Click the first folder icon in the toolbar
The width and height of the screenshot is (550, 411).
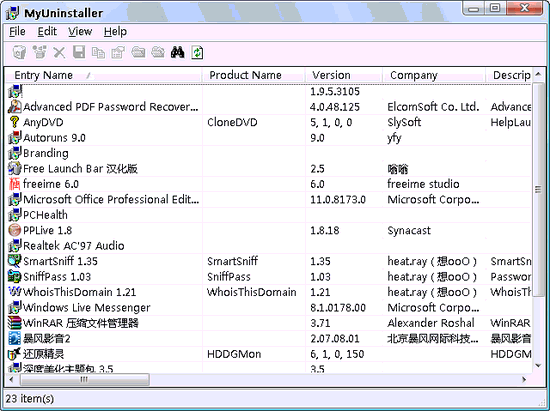(x=138, y=53)
